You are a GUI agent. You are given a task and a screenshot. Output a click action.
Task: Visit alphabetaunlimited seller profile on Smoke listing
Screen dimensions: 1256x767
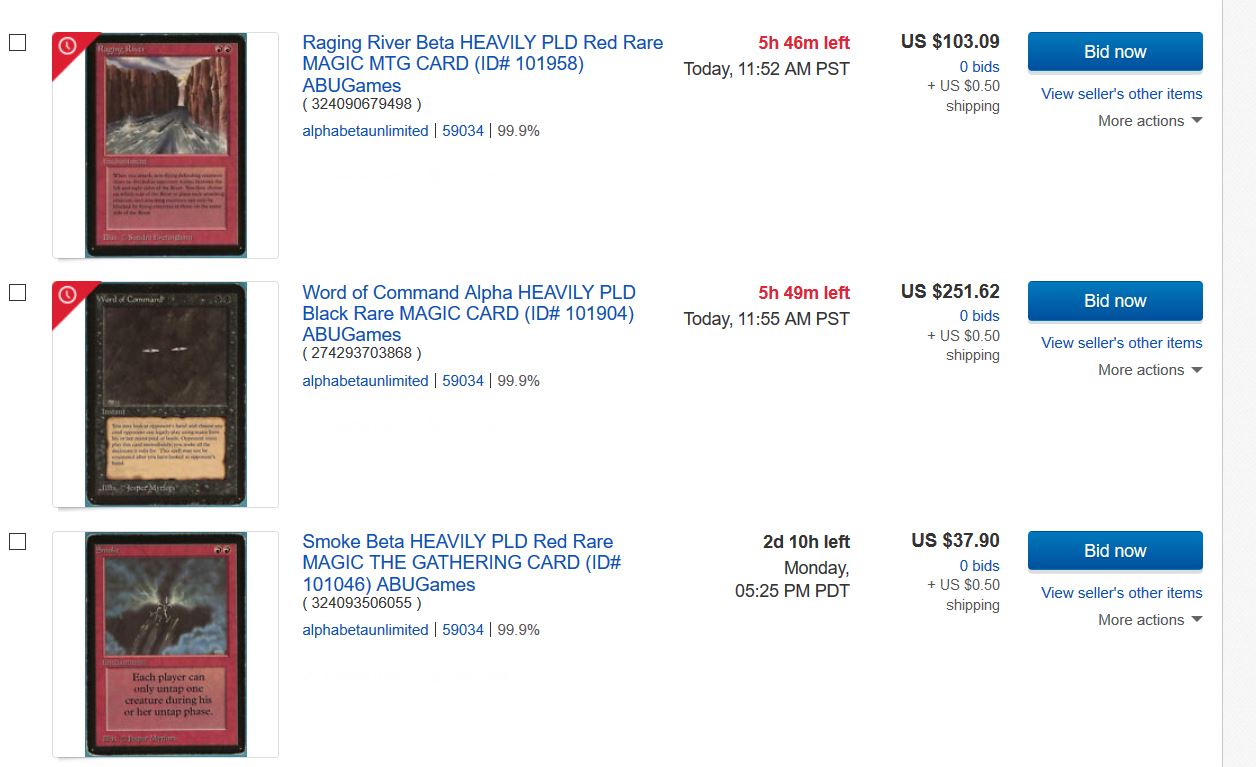coord(365,630)
